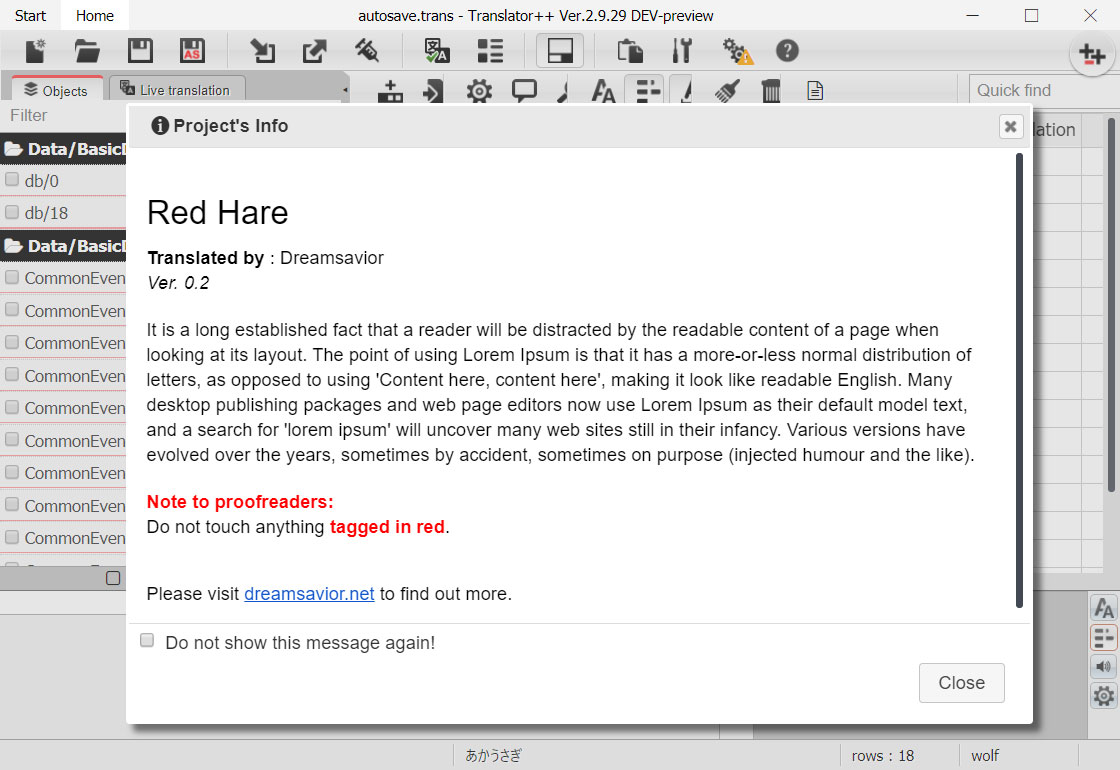Toggle the highlighted row-style icon in right sidebar
Image resolution: width=1120 pixels, height=770 pixels.
click(x=1104, y=637)
